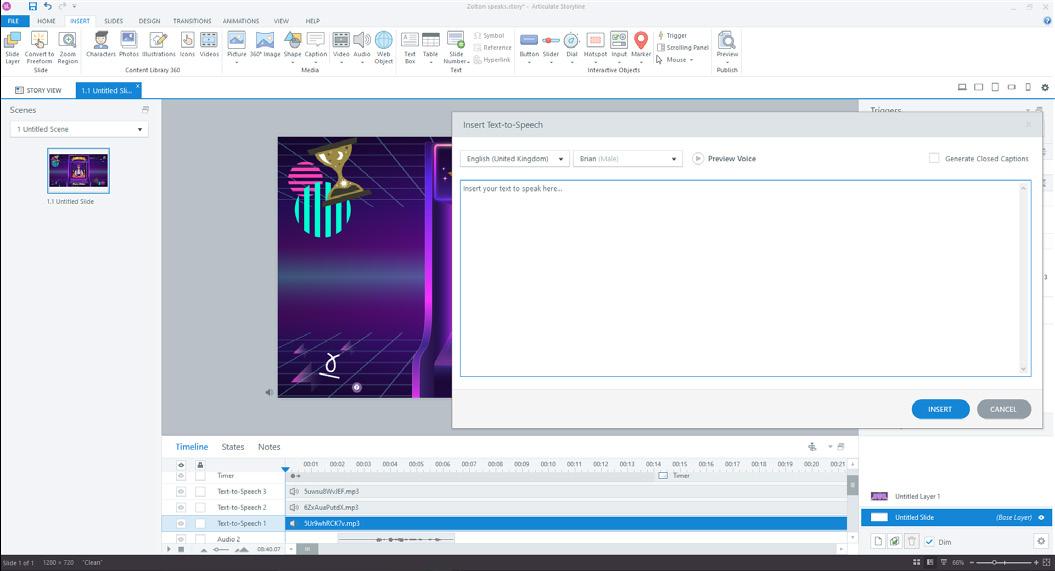Play the timeline with the play button
Image resolution: width=1055 pixels, height=571 pixels.
click(169, 549)
